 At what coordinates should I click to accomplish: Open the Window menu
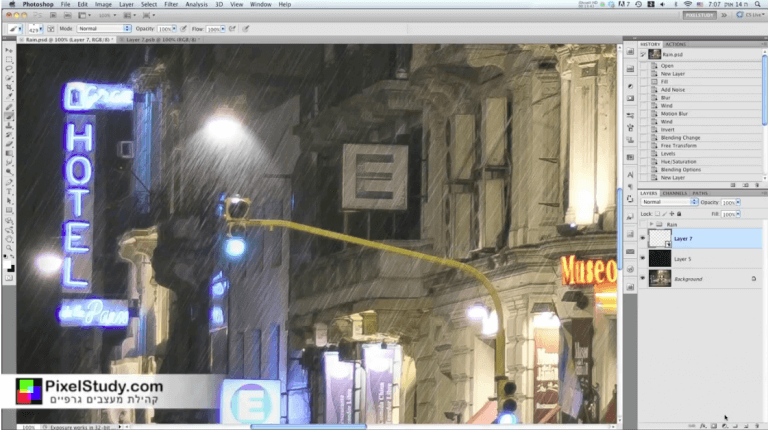261,4
